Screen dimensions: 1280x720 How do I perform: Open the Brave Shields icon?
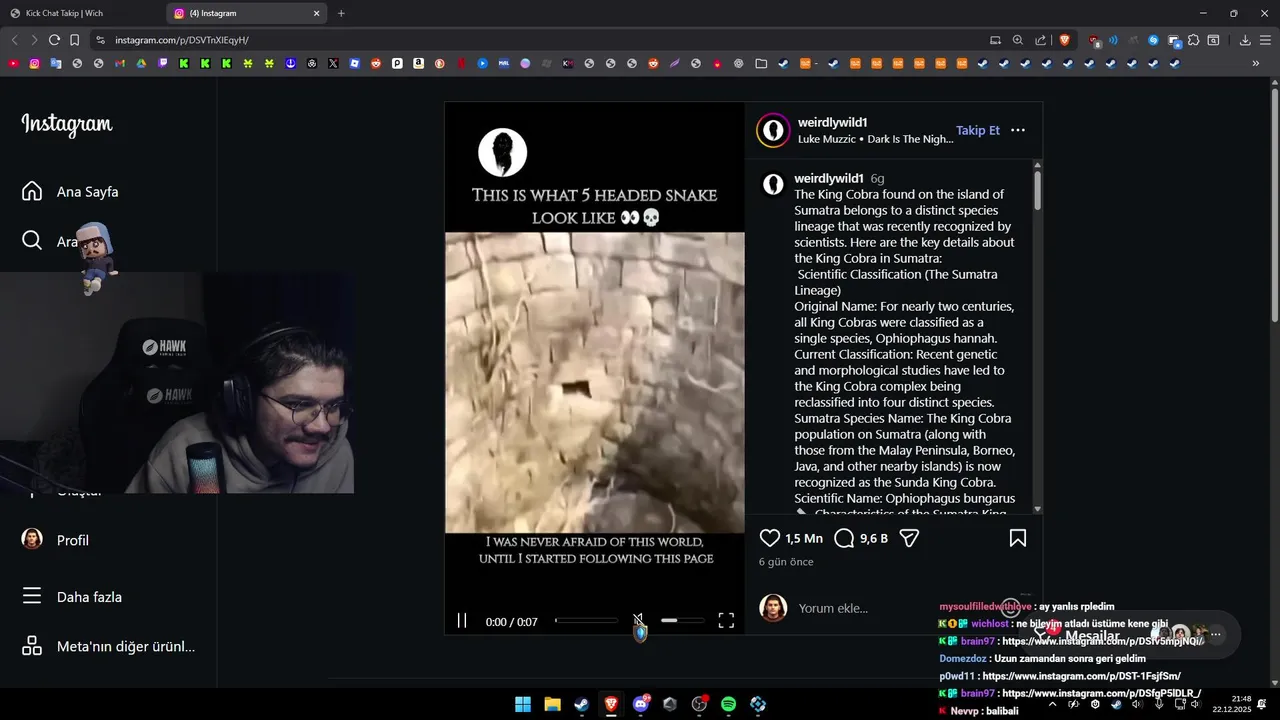pyautogui.click(x=1065, y=40)
